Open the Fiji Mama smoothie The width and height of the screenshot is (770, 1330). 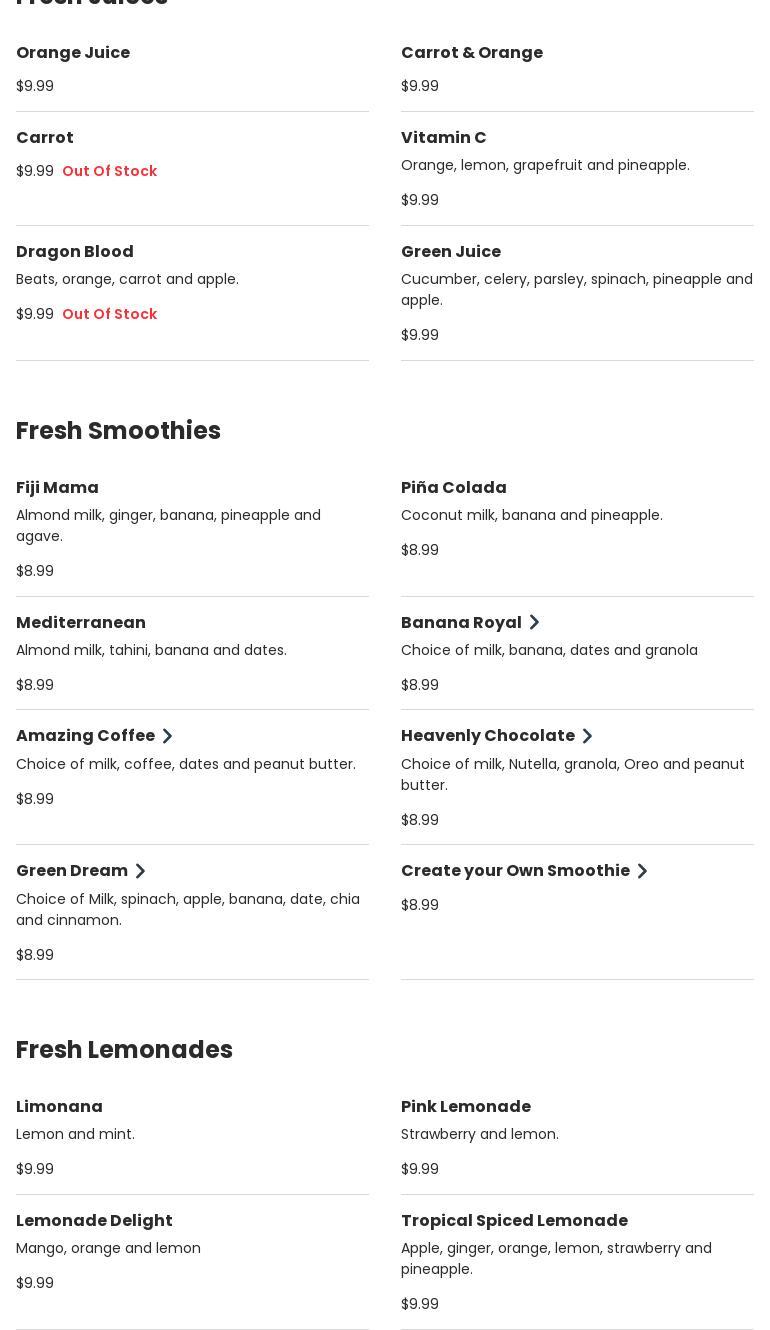coord(57,487)
